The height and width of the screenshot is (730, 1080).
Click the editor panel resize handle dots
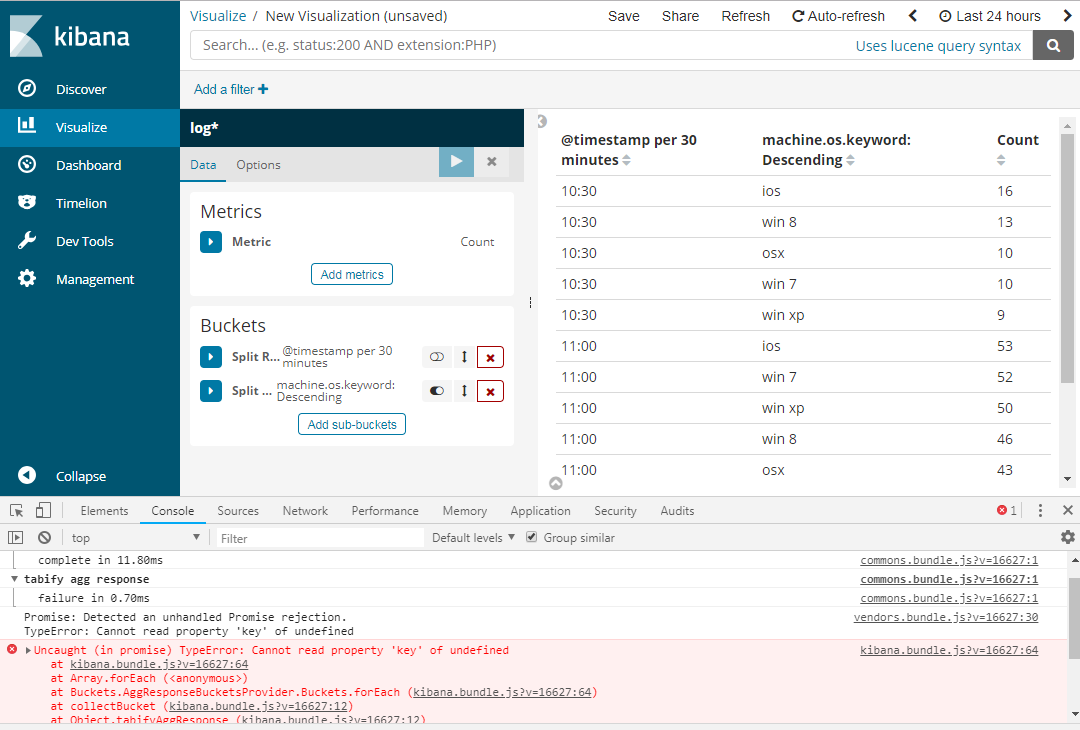pos(530,302)
